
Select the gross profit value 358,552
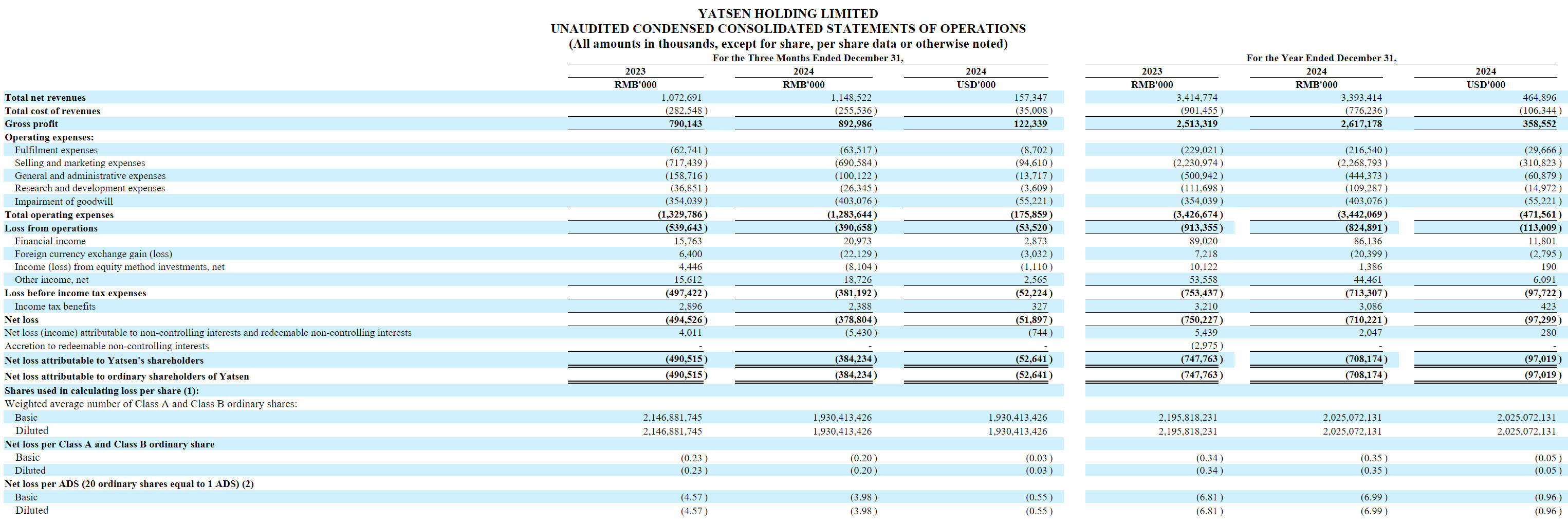pyautogui.click(x=1539, y=123)
